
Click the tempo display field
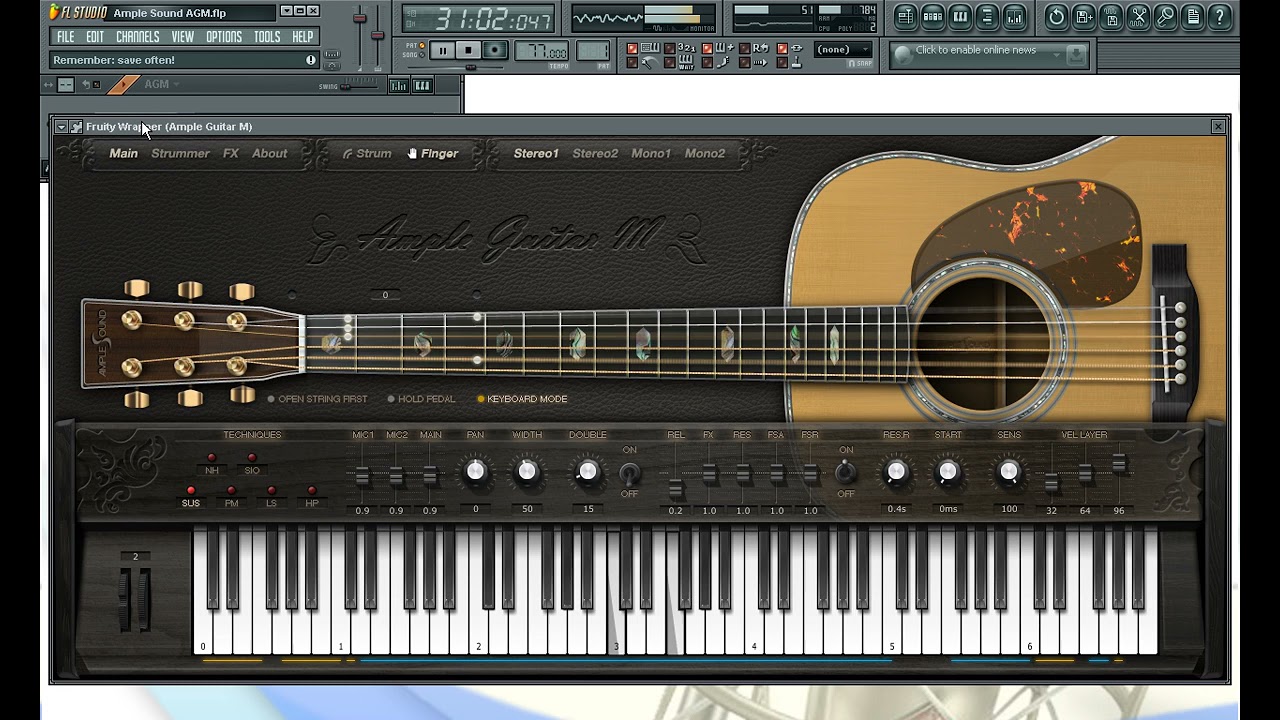pyautogui.click(x=542, y=51)
